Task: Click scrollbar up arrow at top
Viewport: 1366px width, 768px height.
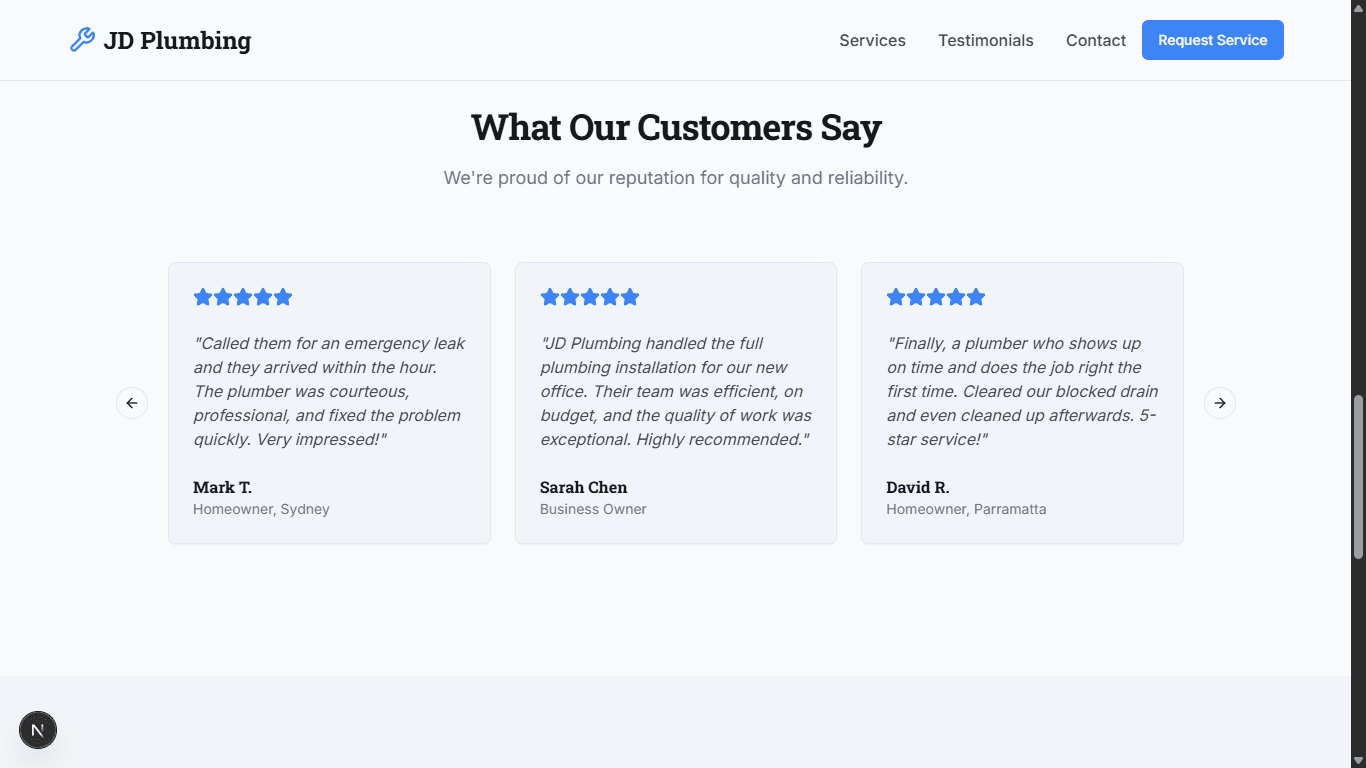Action: pyautogui.click(x=1358, y=7)
